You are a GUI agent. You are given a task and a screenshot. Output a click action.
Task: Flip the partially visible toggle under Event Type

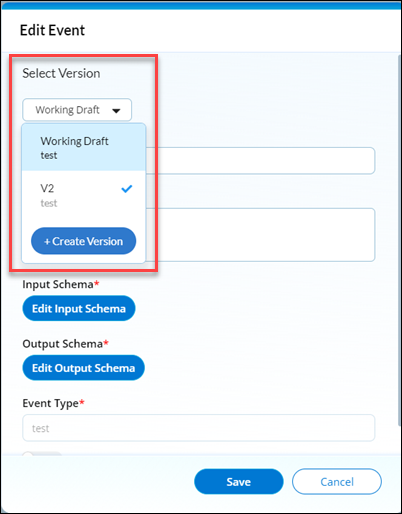42,454
